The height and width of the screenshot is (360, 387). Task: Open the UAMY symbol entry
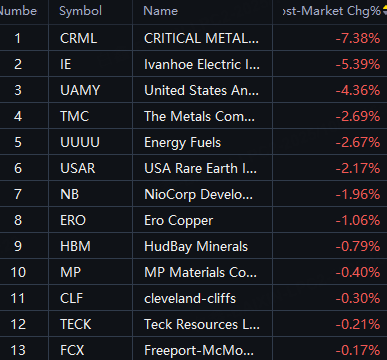pyautogui.click(x=80, y=90)
